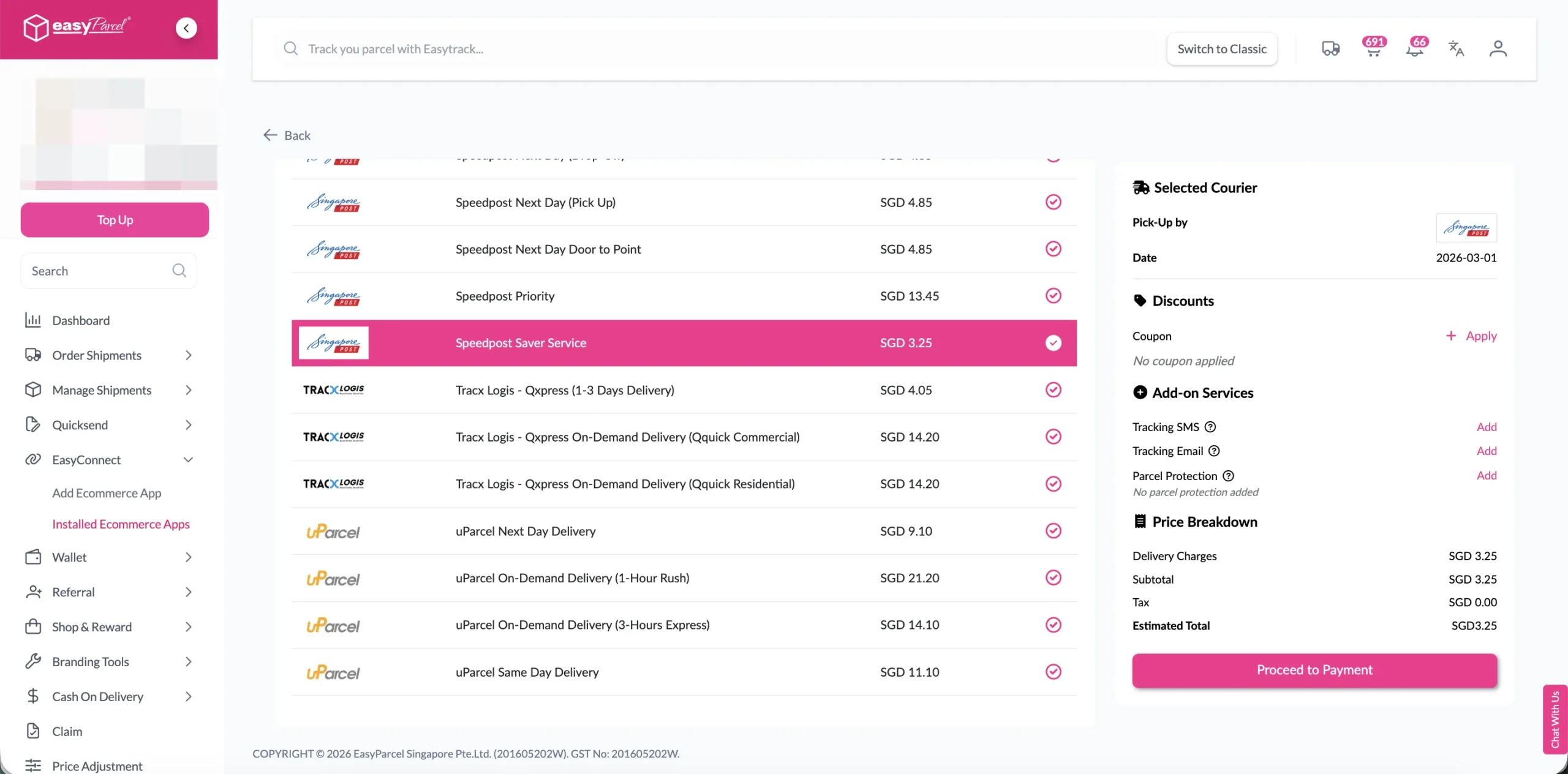Click the Proceed to Payment button

click(1314, 670)
